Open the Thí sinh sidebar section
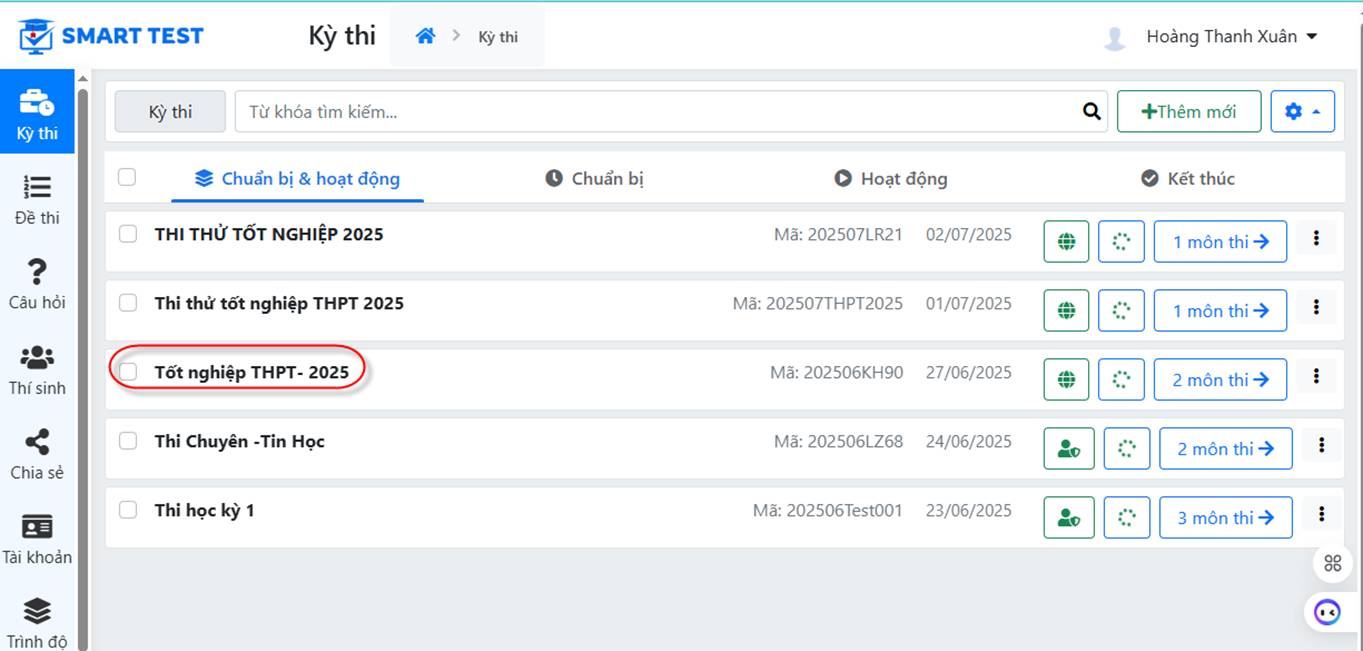 point(37,370)
